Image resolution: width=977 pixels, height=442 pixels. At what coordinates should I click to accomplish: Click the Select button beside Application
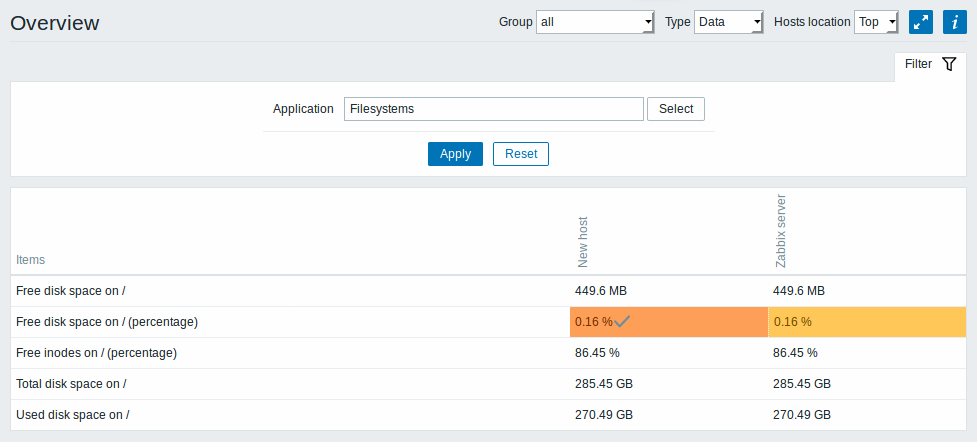click(x=676, y=109)
